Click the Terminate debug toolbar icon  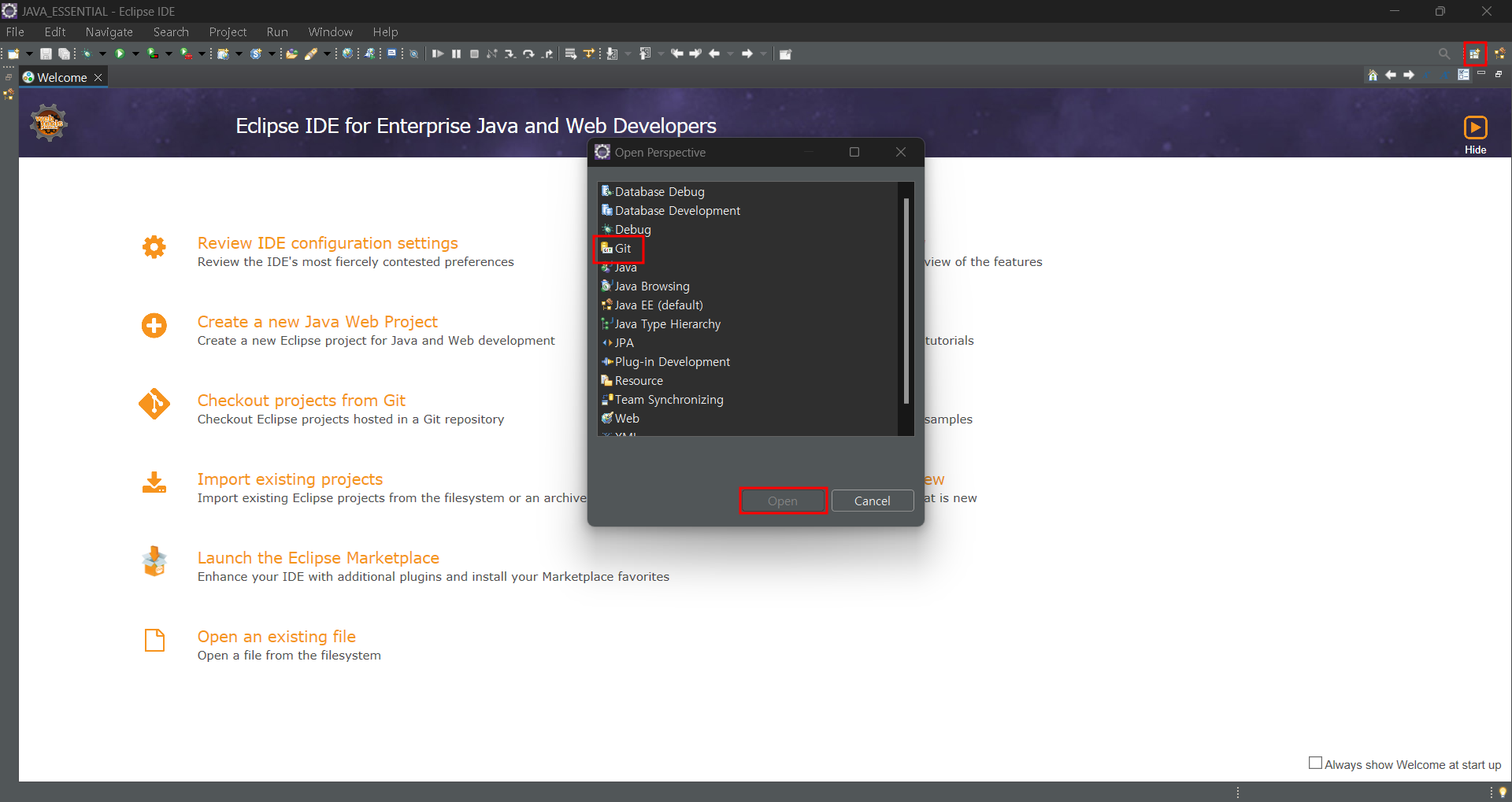(474, 54)
